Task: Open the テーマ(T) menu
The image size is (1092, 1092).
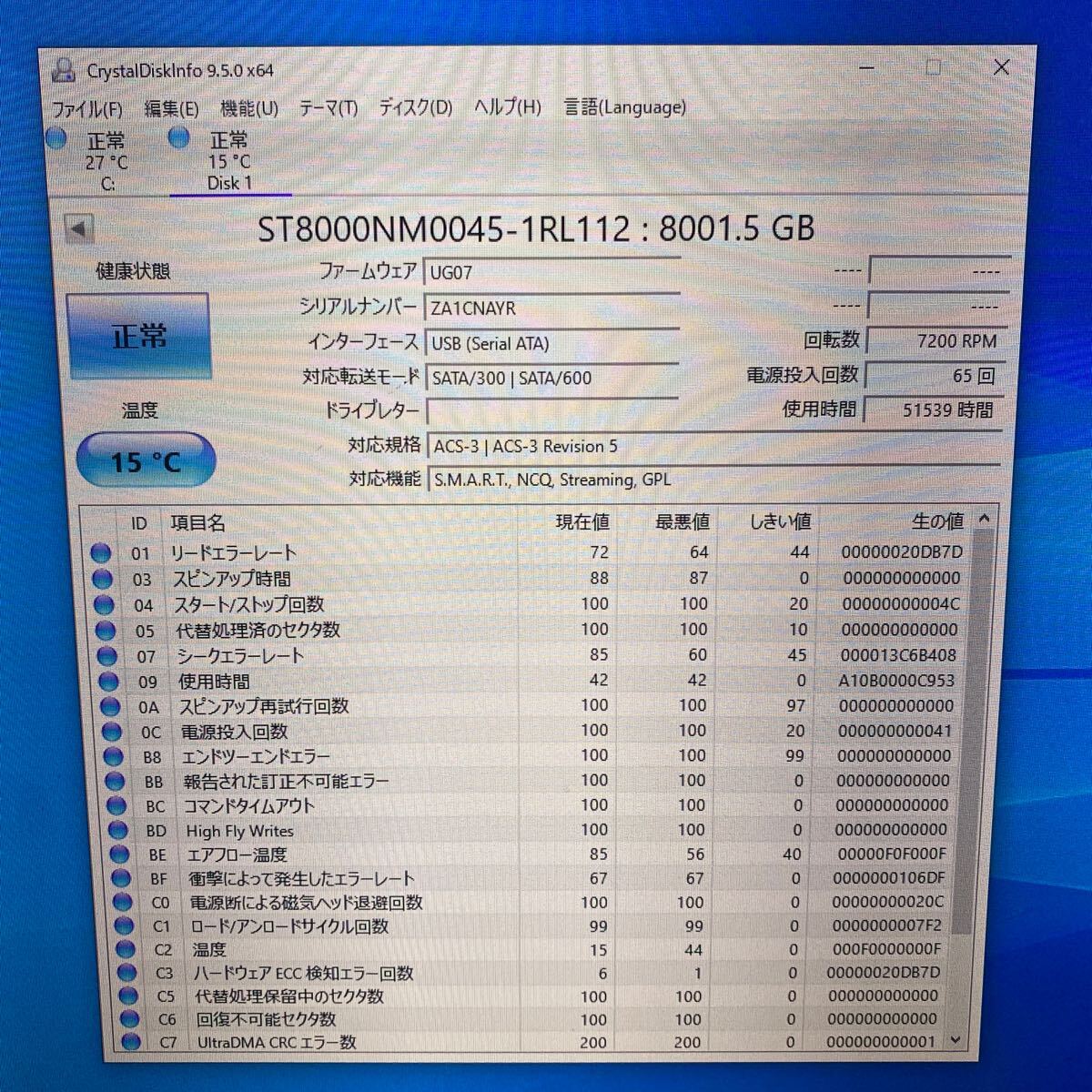Action: [x=329, y=108]
